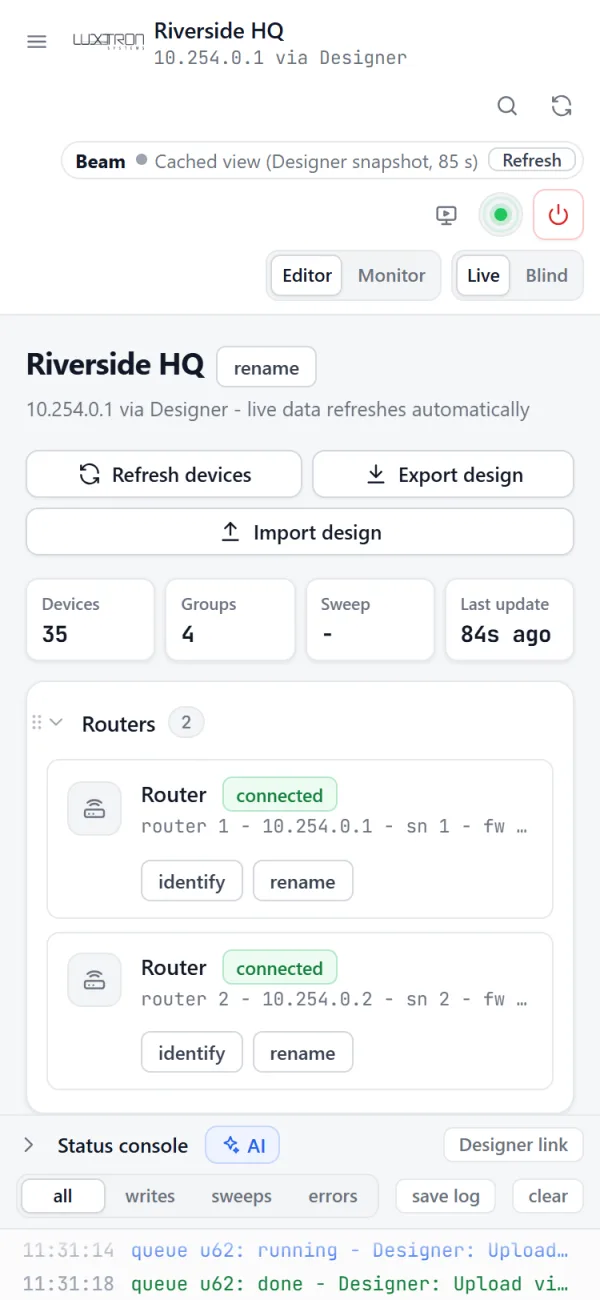Viewport: 600px width, 1300px height.
Task: Show all log entries
Action: pos(63,1196)
